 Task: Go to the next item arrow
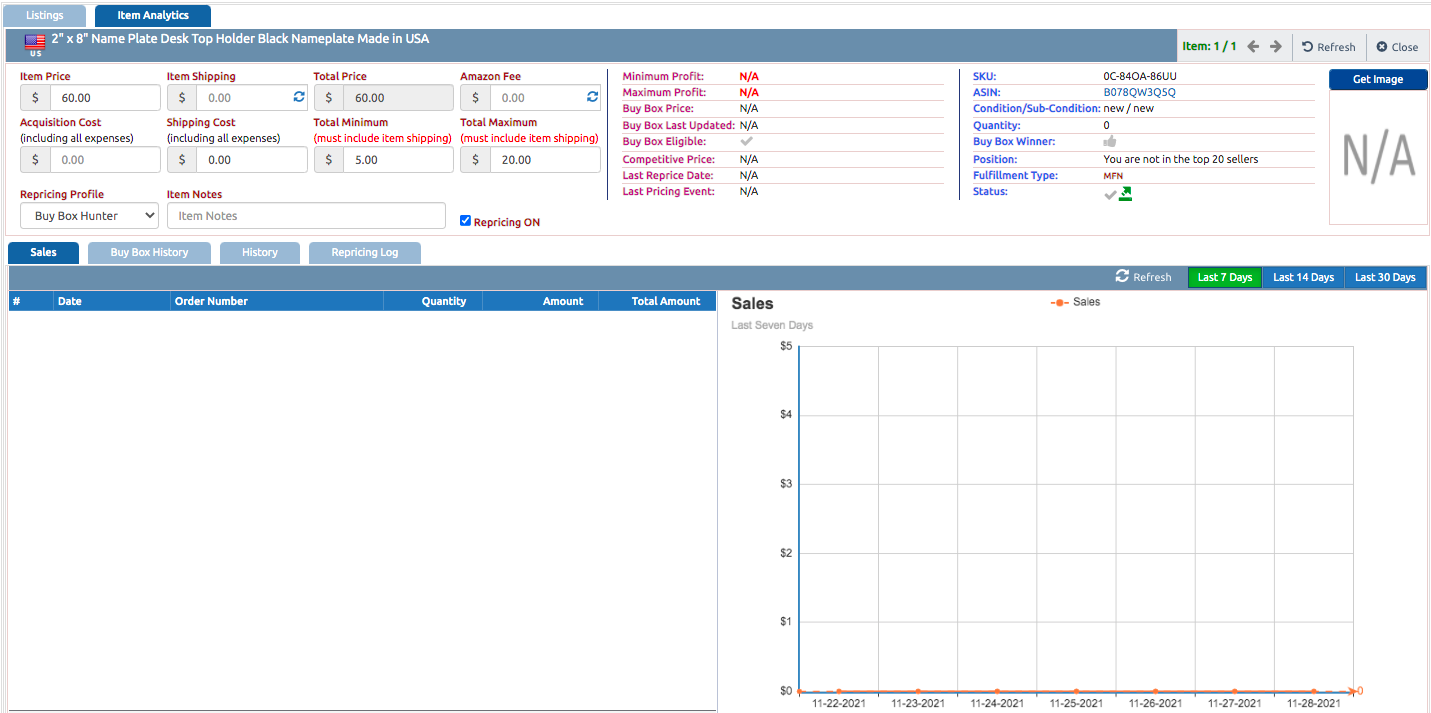click(1276, 47)
